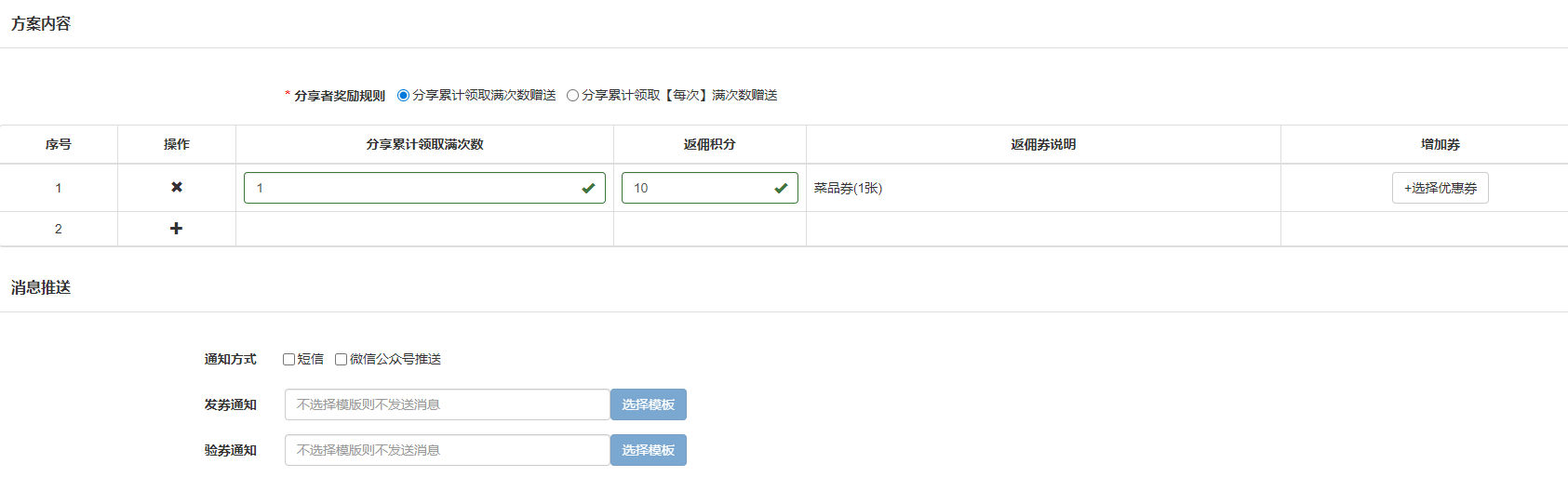Click green checkmark in 返佣积分 field

[781, 188]
